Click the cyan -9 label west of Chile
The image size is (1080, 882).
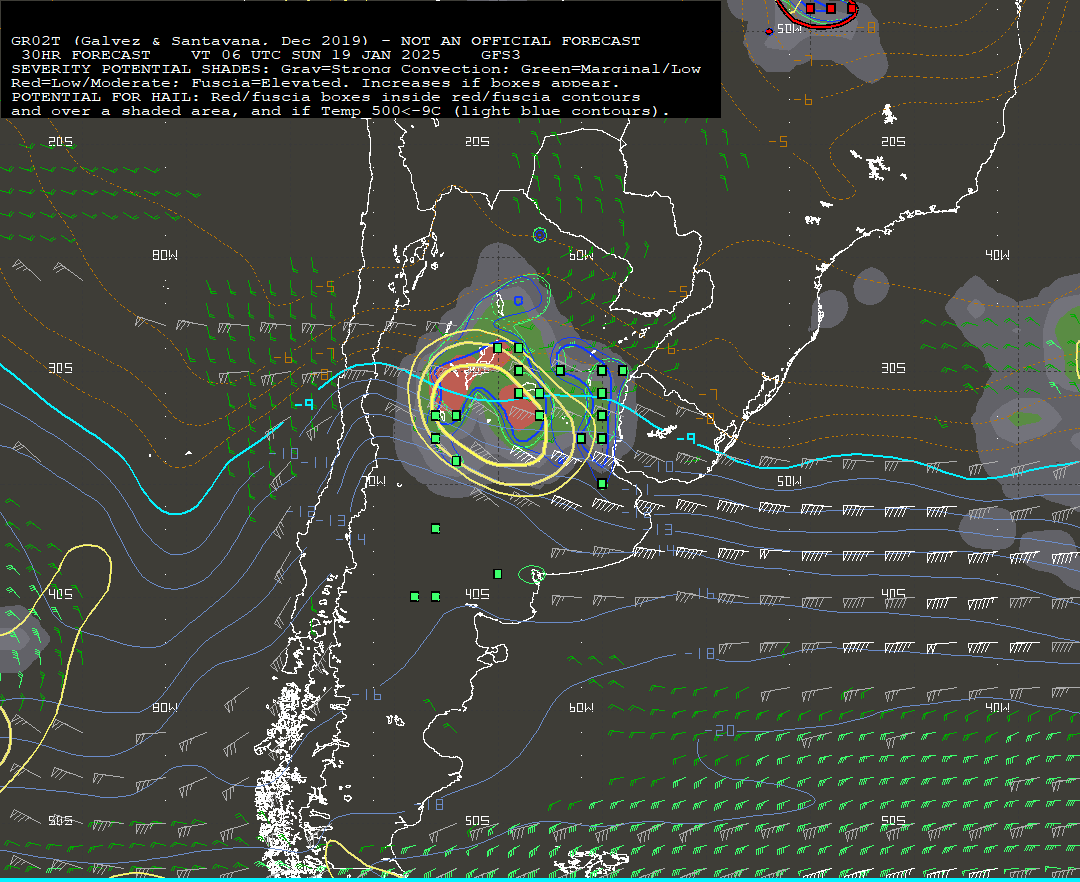point(305,404)
